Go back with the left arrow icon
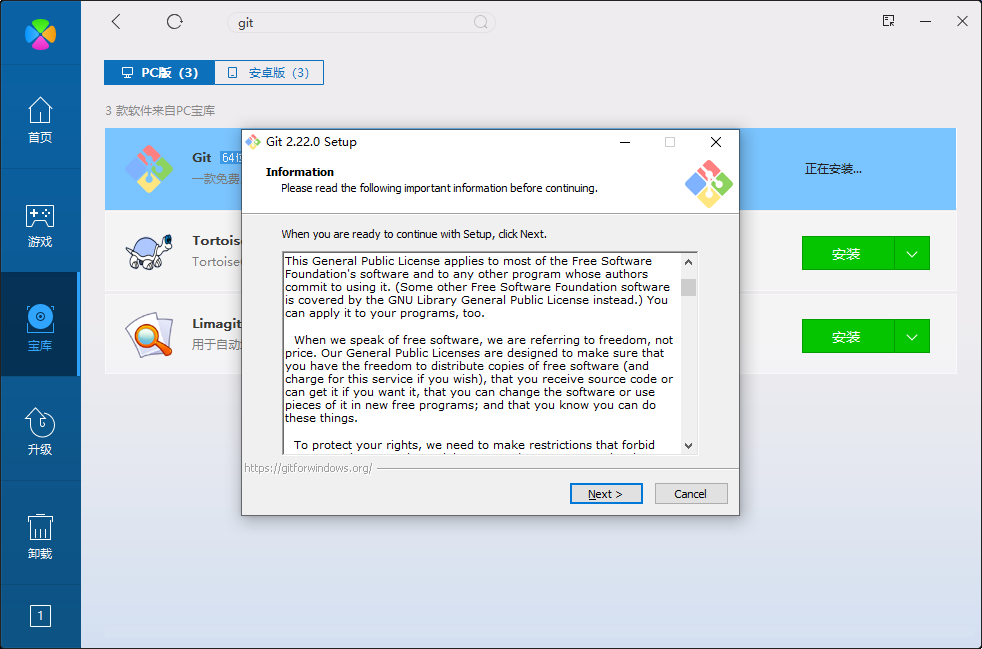The height and width of the screenshot is (649, 982). 116,22
